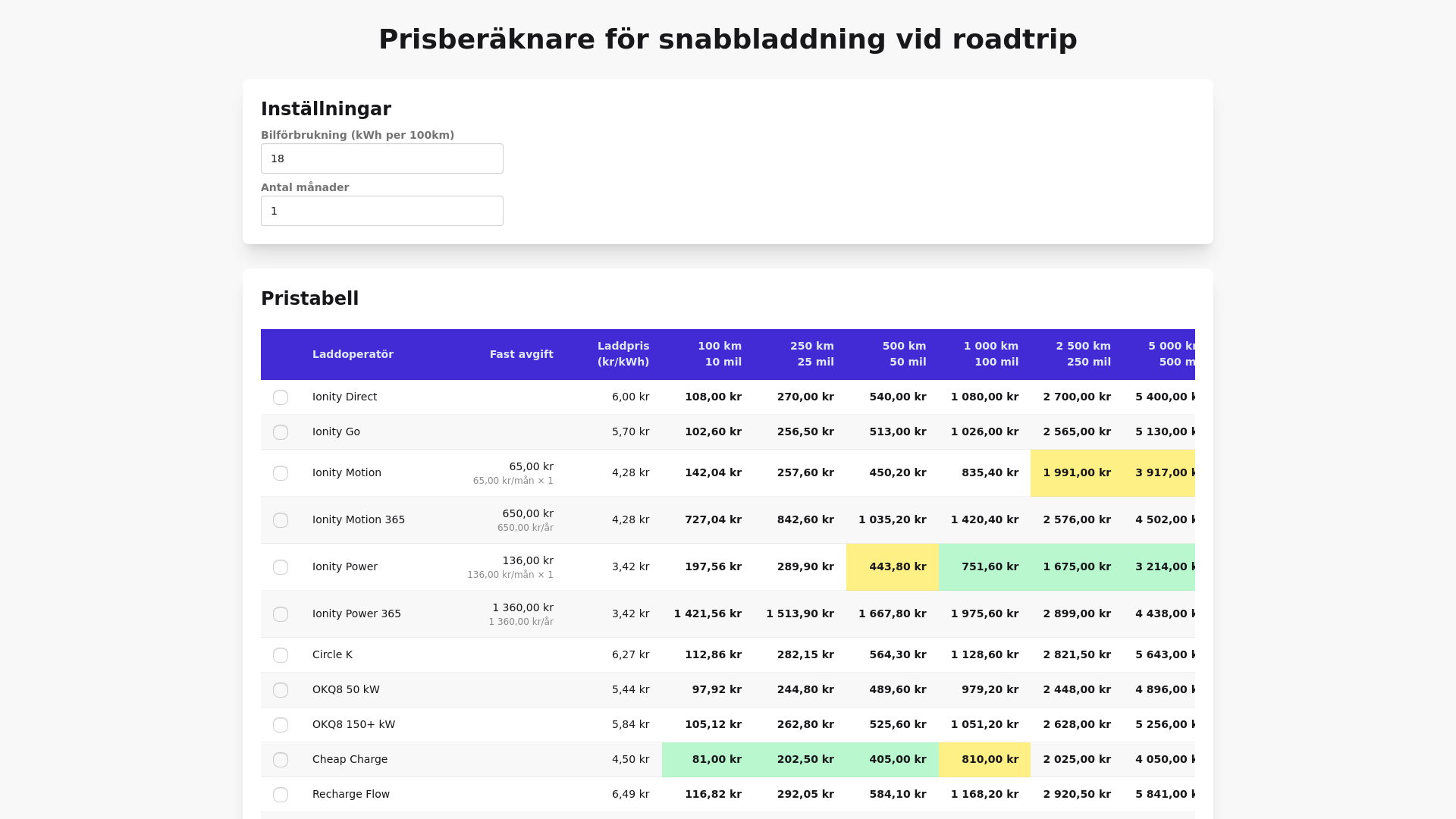Click the Pristabell section heading

pos(309,299)
